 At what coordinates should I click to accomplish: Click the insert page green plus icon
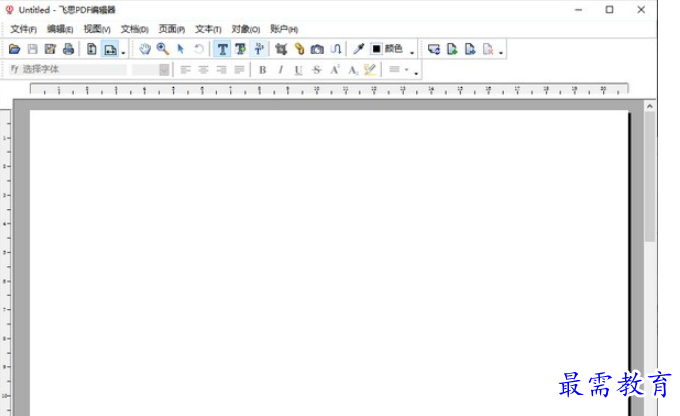(452, 49)
